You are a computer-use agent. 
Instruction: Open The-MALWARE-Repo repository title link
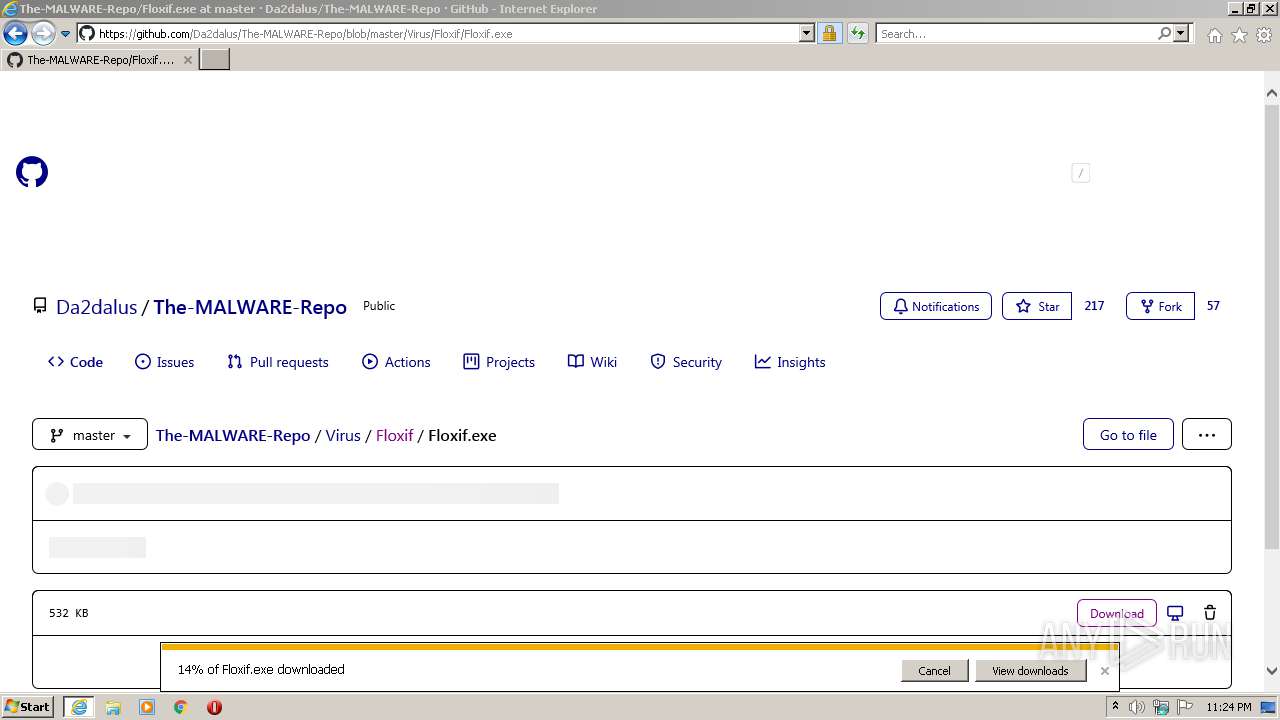250,307
